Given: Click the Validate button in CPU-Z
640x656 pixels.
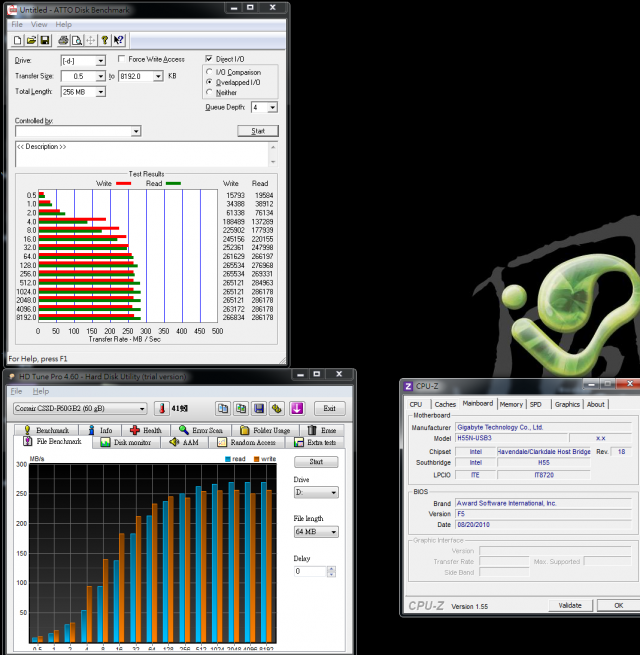Looking at the screenshot, I should (x=570, y=605).
